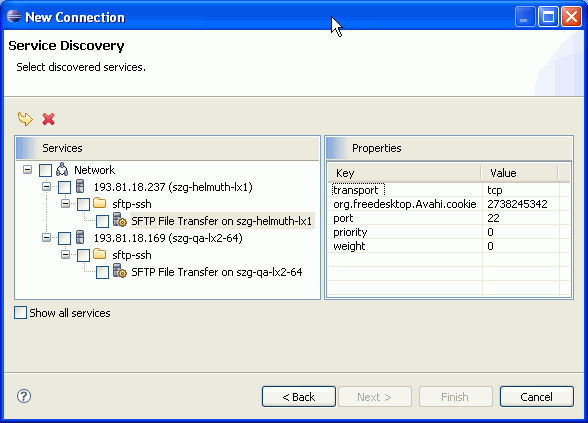
Task: Click the red X clear icon
Action: 48,119
